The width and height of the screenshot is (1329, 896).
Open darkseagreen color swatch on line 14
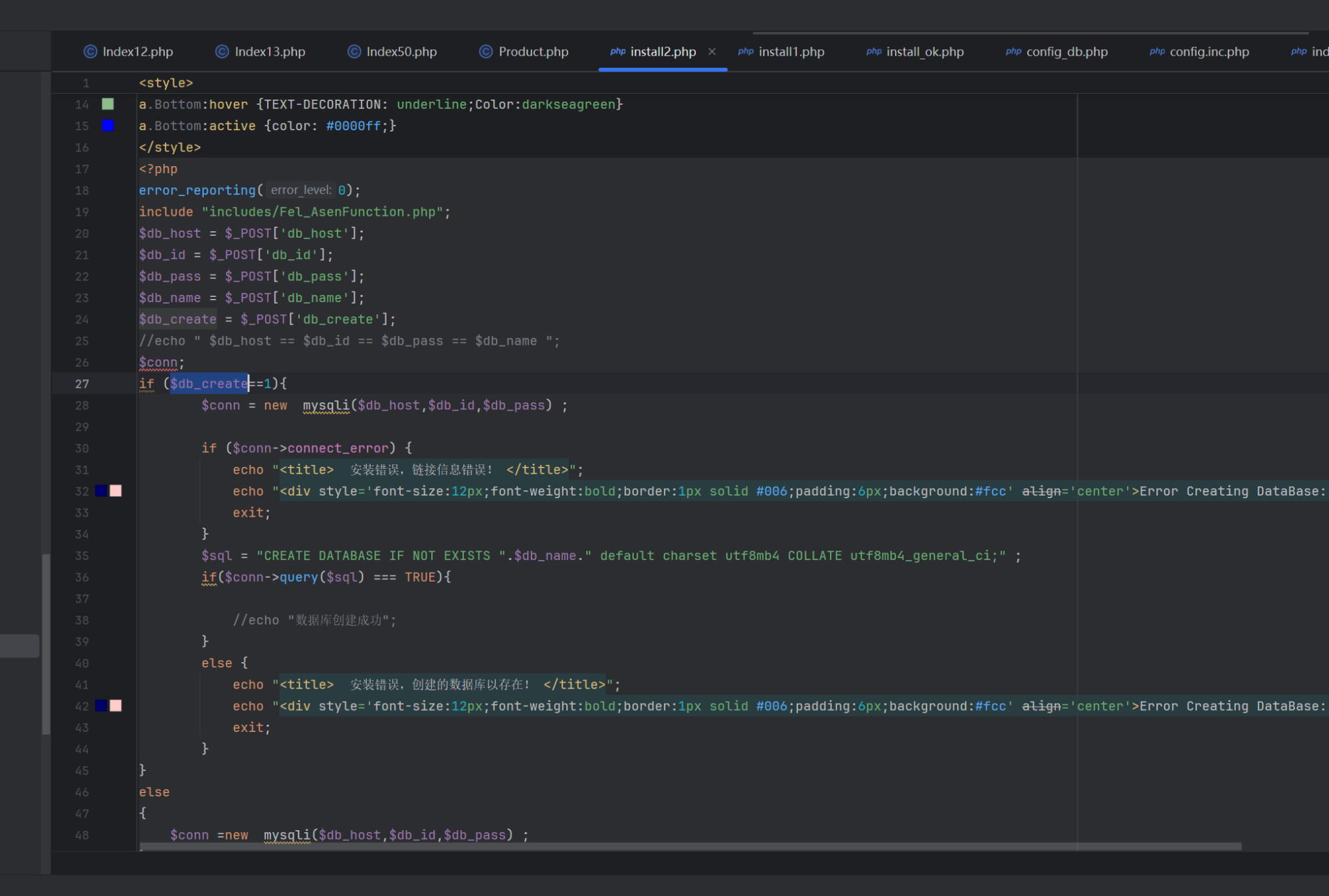[108, 104]
